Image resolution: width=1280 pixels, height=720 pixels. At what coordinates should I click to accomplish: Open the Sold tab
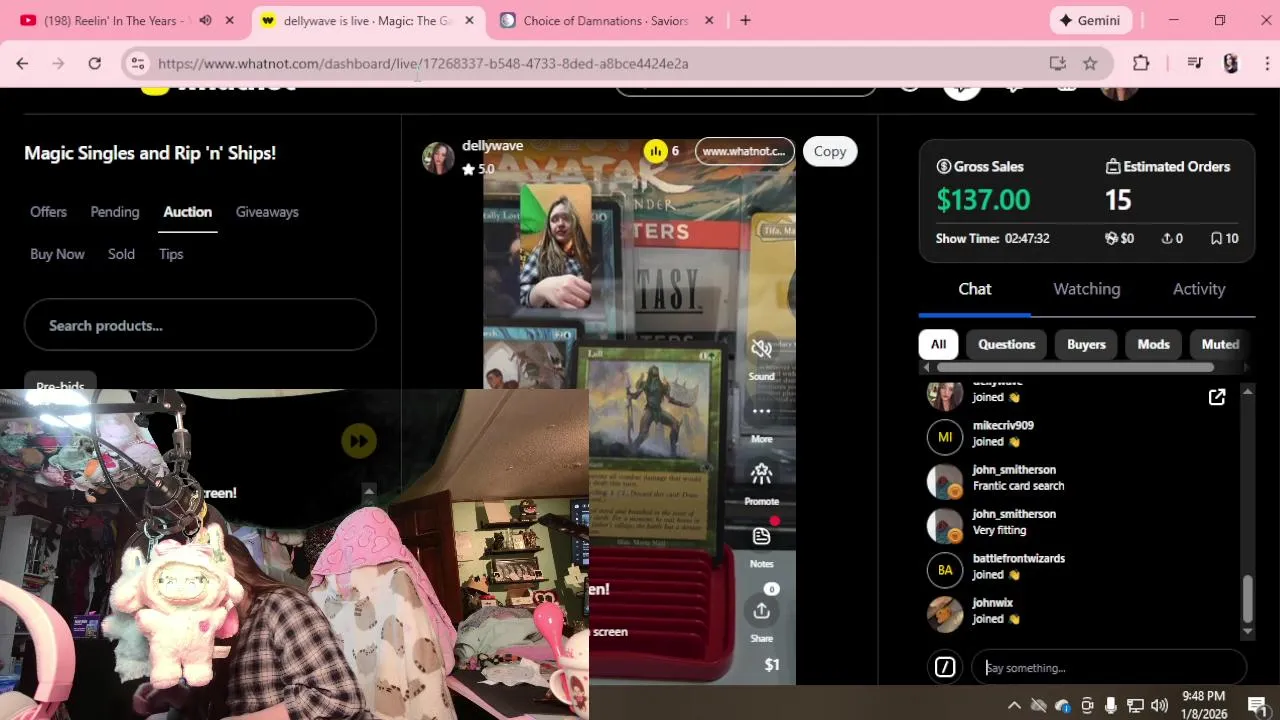pyautogui.click(x=121, y=254)
